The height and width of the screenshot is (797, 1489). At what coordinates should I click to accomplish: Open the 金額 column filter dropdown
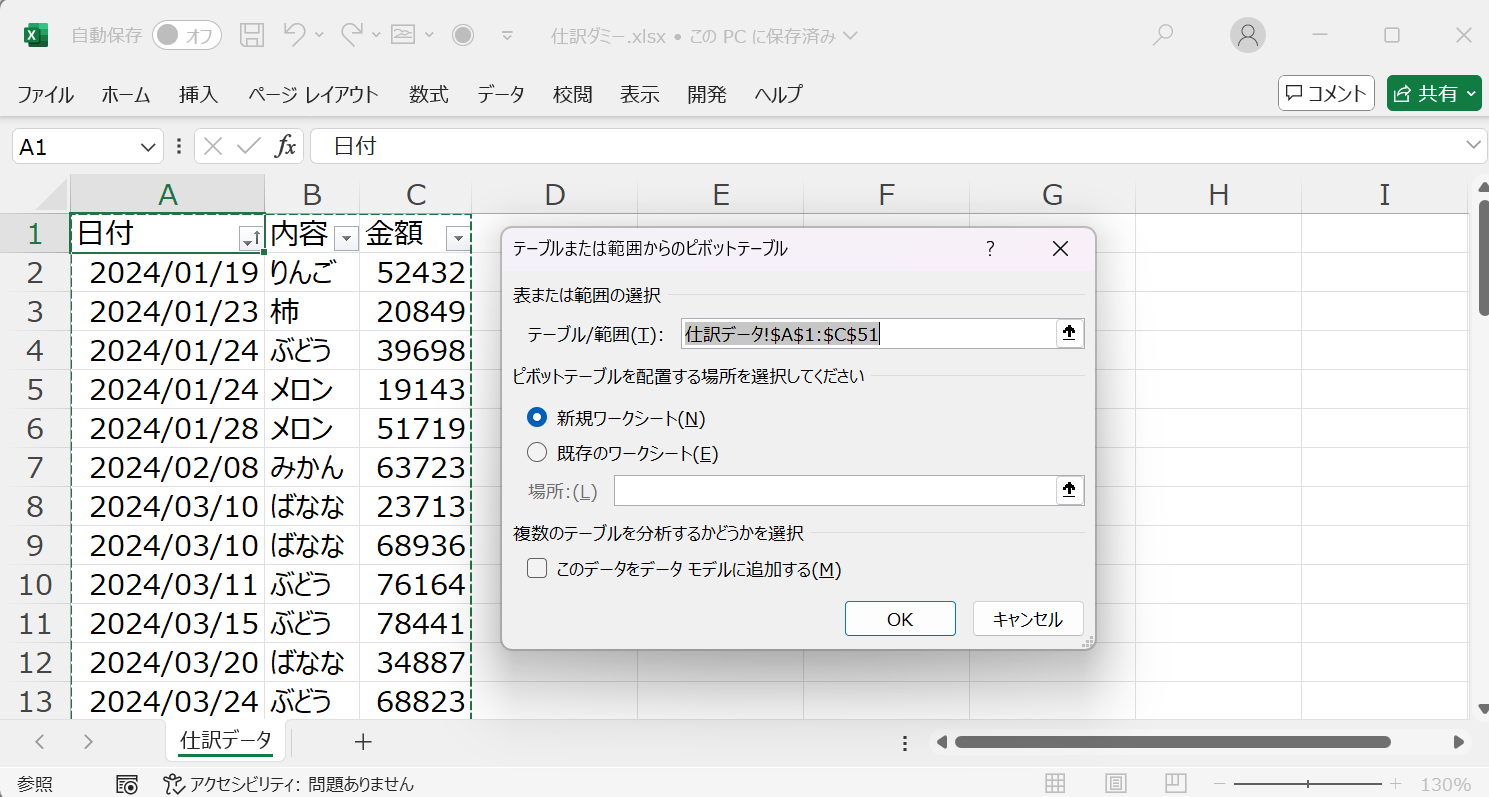(x=457, y=237)
